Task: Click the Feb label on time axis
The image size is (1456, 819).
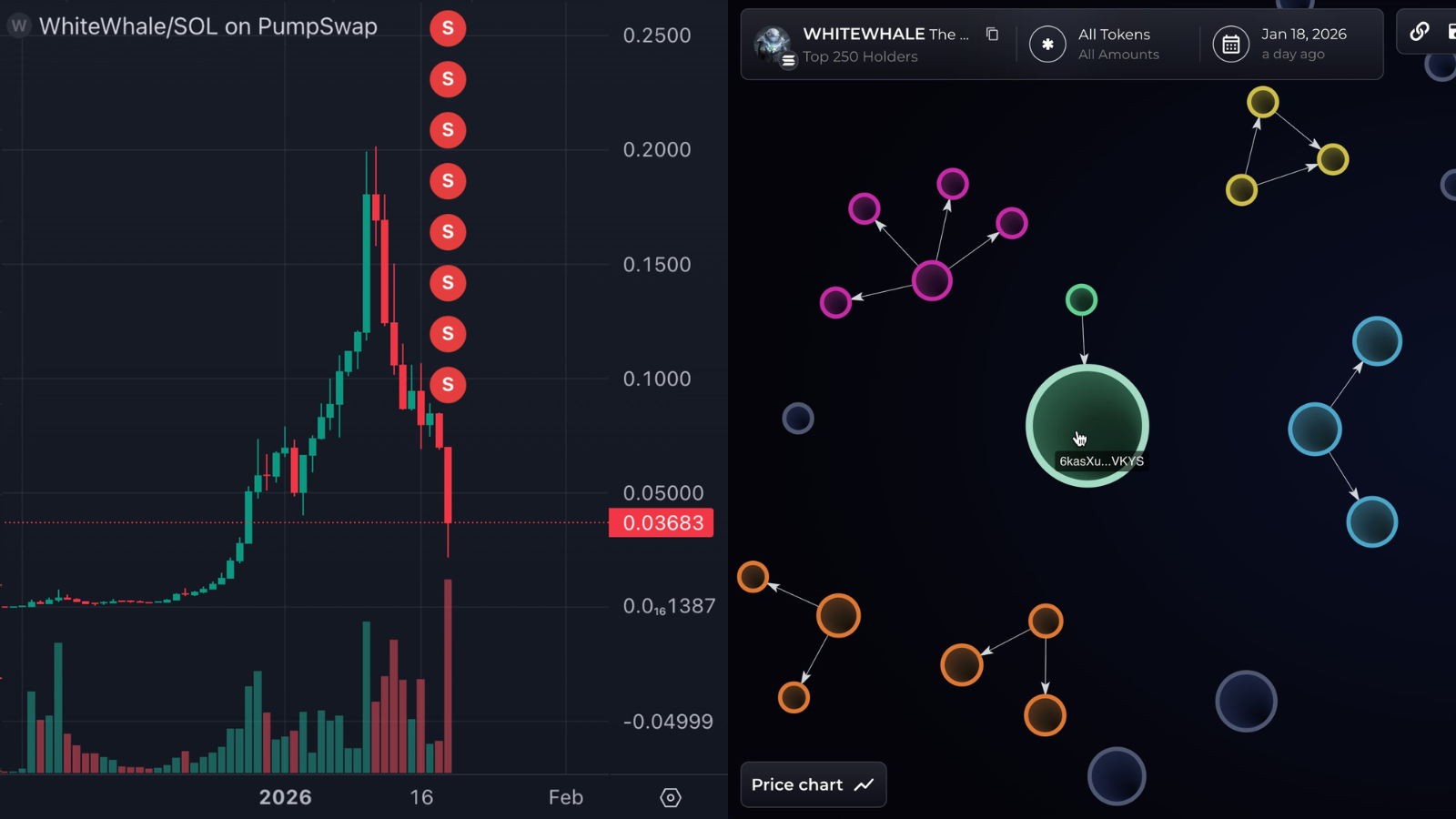Action: (x=565, y=797)
